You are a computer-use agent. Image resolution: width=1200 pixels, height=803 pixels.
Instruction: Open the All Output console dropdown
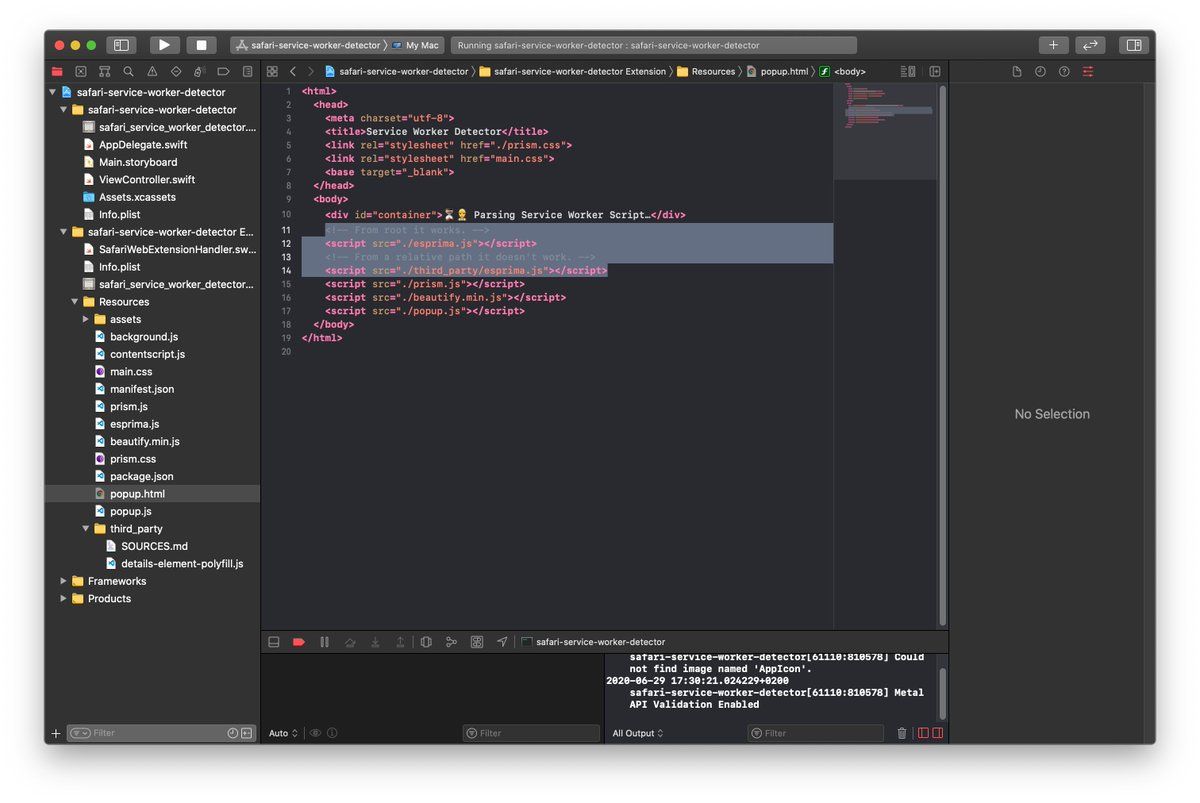638,733
